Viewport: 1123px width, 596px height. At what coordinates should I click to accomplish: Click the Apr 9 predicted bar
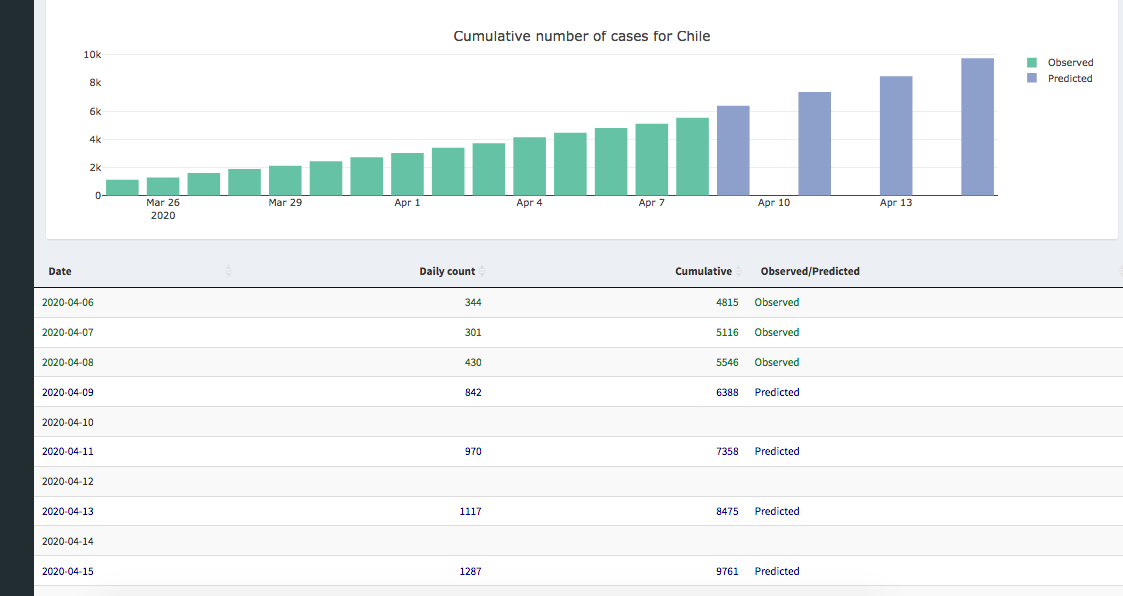733,151
